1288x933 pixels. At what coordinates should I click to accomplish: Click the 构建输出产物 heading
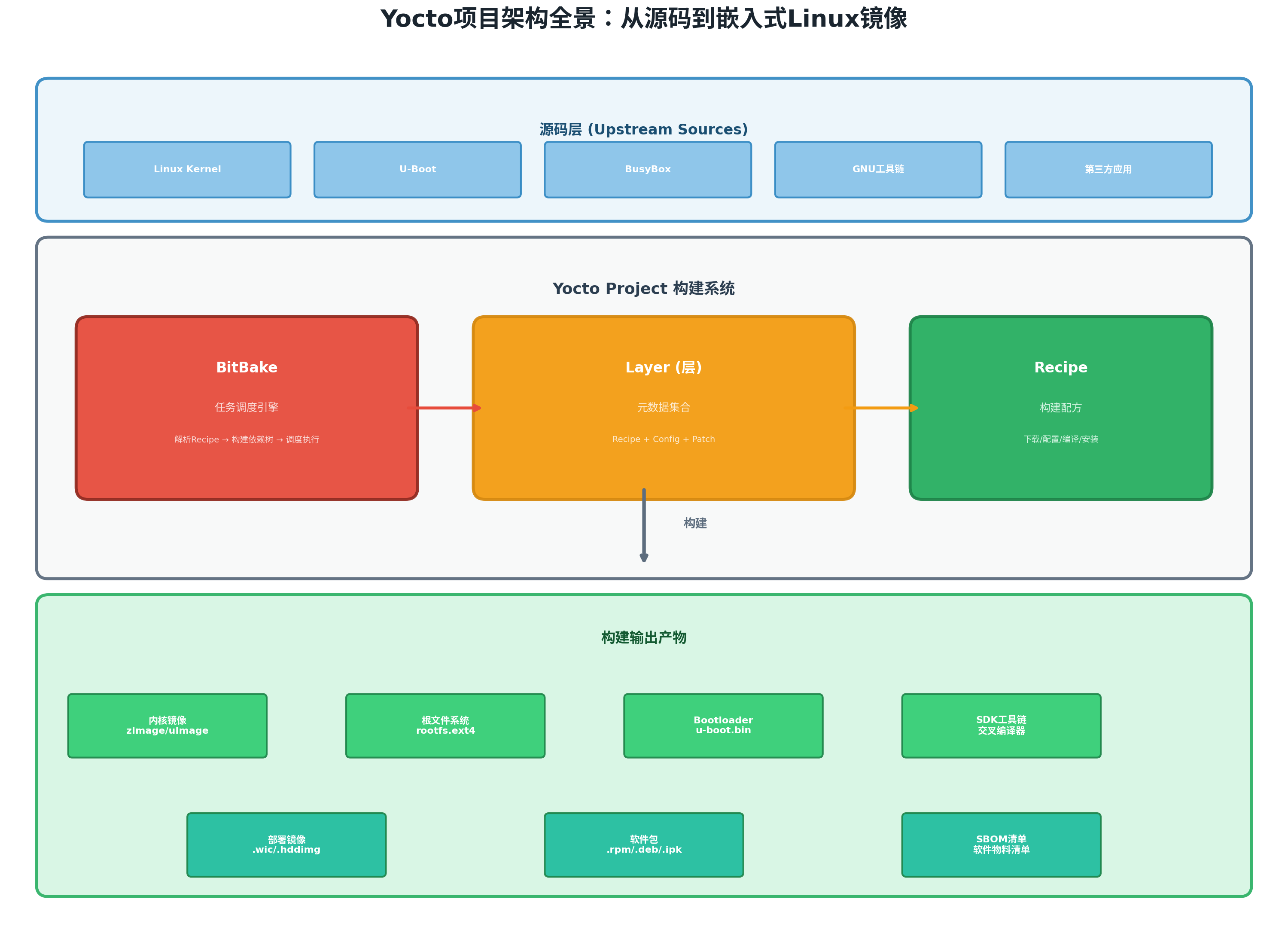(643, 638)
